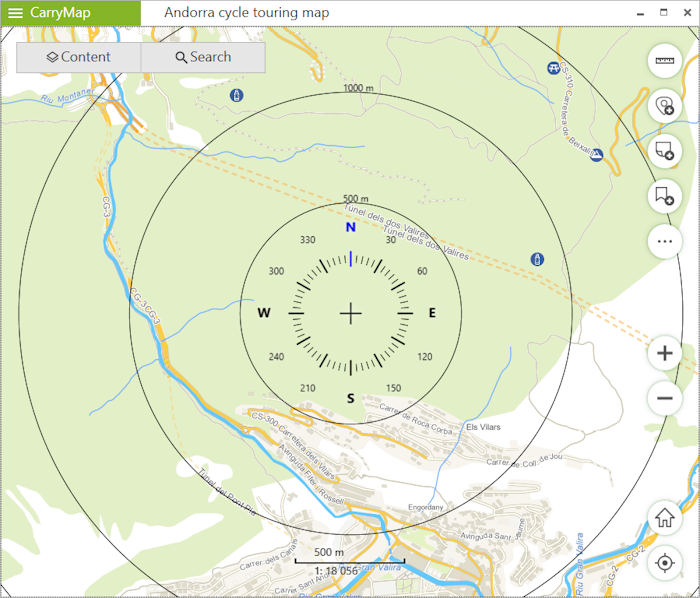Click the Andorra cycle touring map title

(x=252, y=13)
